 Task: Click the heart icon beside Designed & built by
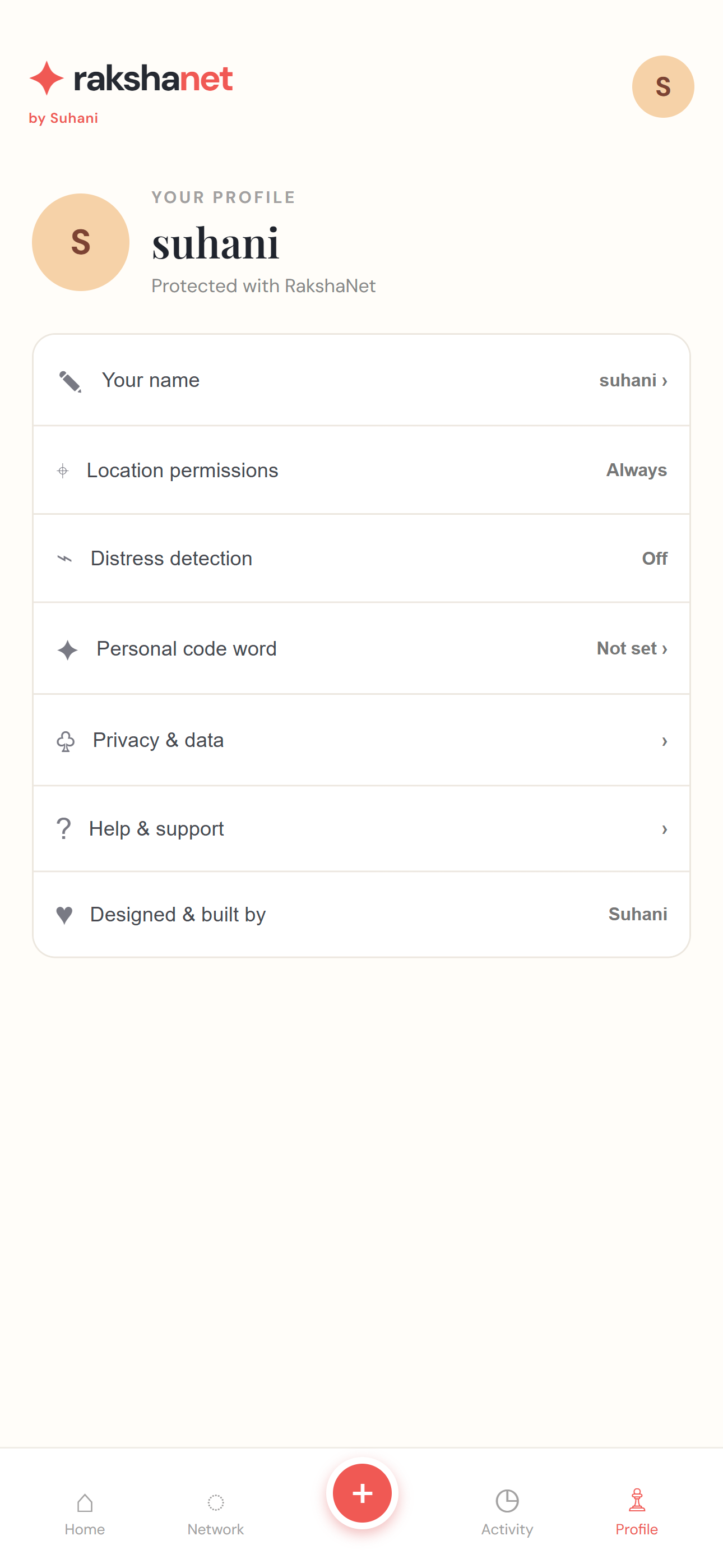point(64,915)
